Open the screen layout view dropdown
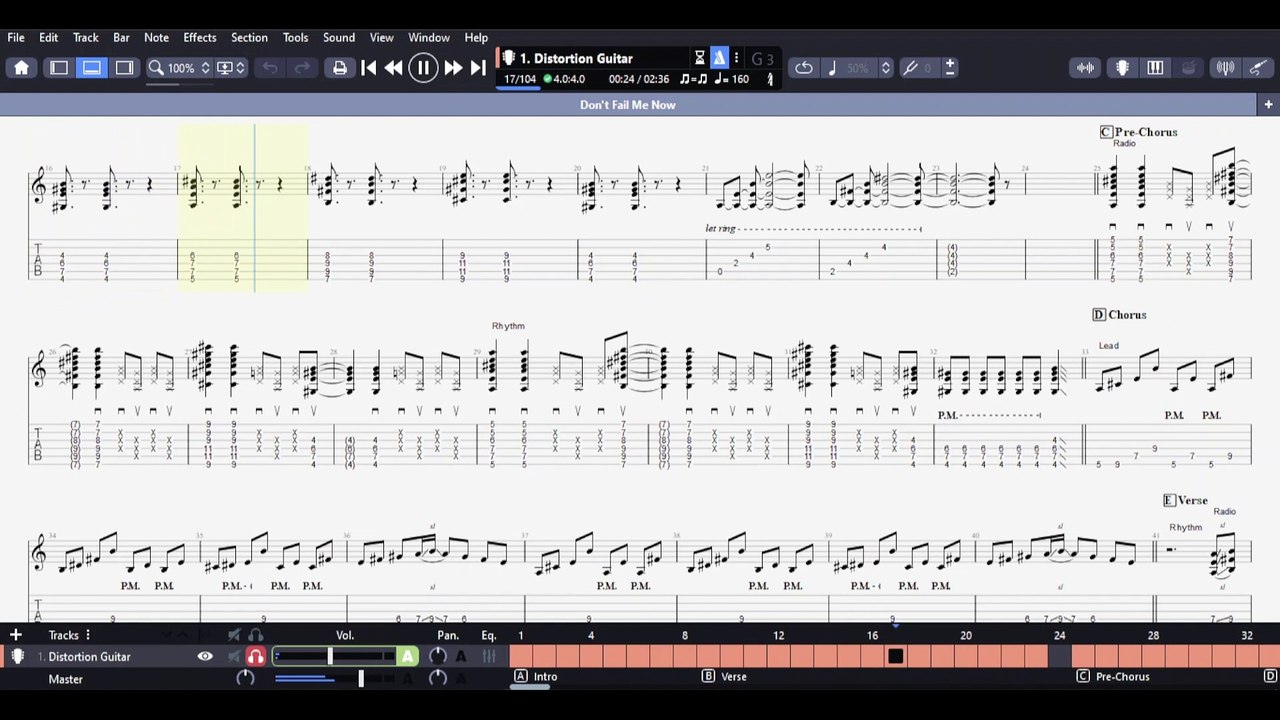The image size is (1280, 720). pos(230,68)
